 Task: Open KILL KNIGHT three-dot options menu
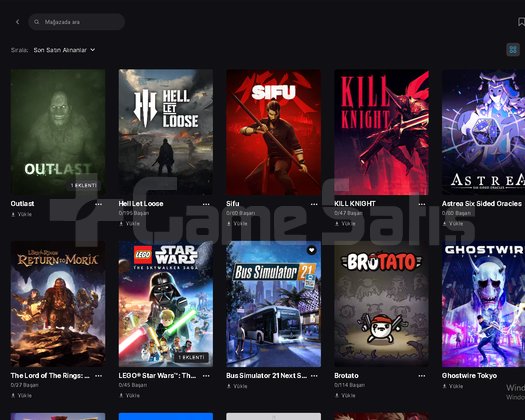(x=422, y=204)
